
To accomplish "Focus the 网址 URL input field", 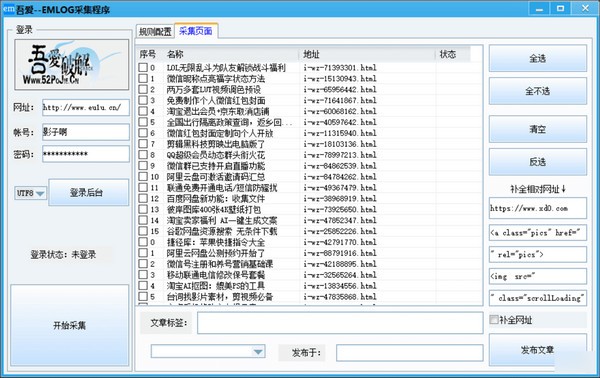I will pyautogui.click(x=86, y=108).
